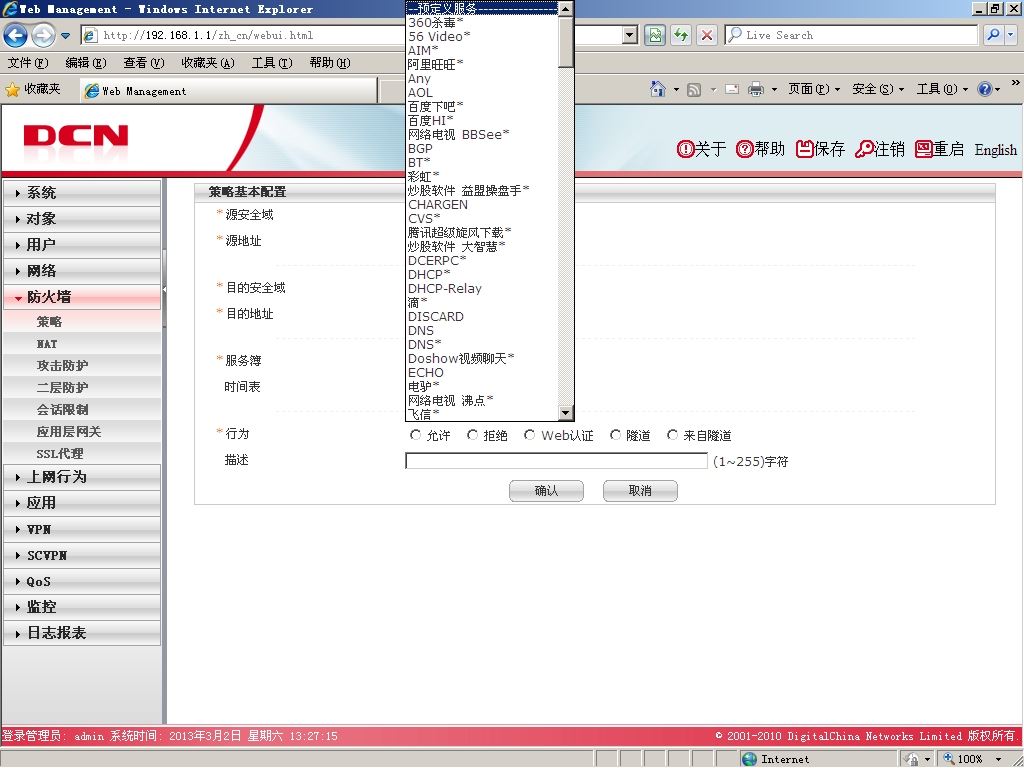Choose BGP in the service list
Screen dimensions: 1024x768
pos(482,148)
